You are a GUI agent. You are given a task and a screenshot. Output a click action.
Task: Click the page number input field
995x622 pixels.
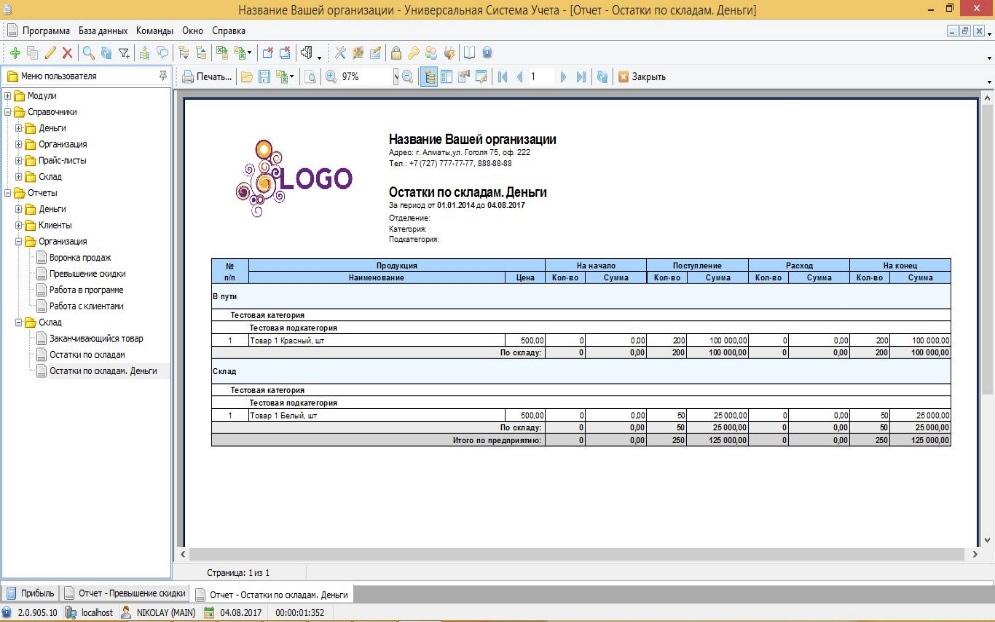point(541,77)
